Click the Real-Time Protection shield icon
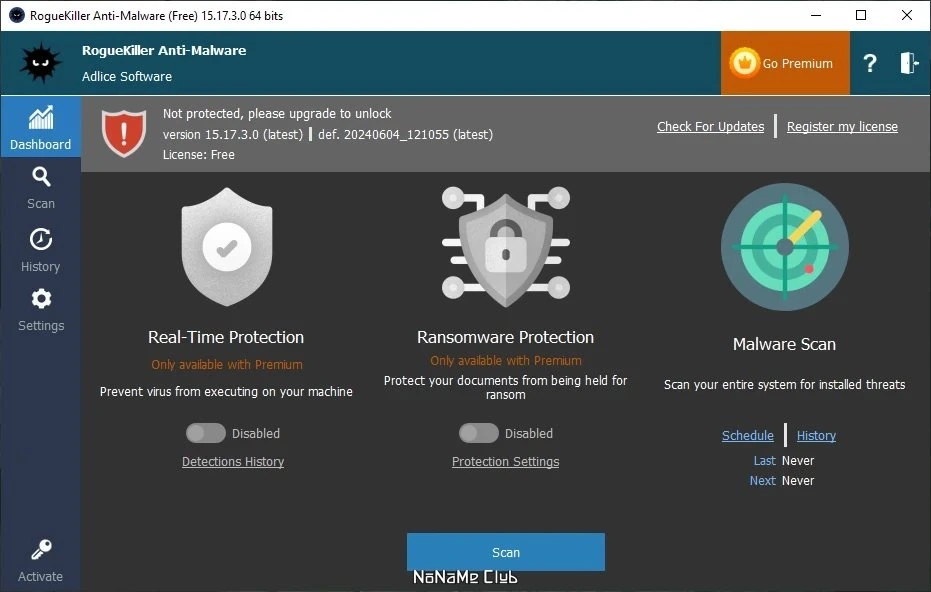The height and width of the screenshot is (592, 931). point(227,247)
